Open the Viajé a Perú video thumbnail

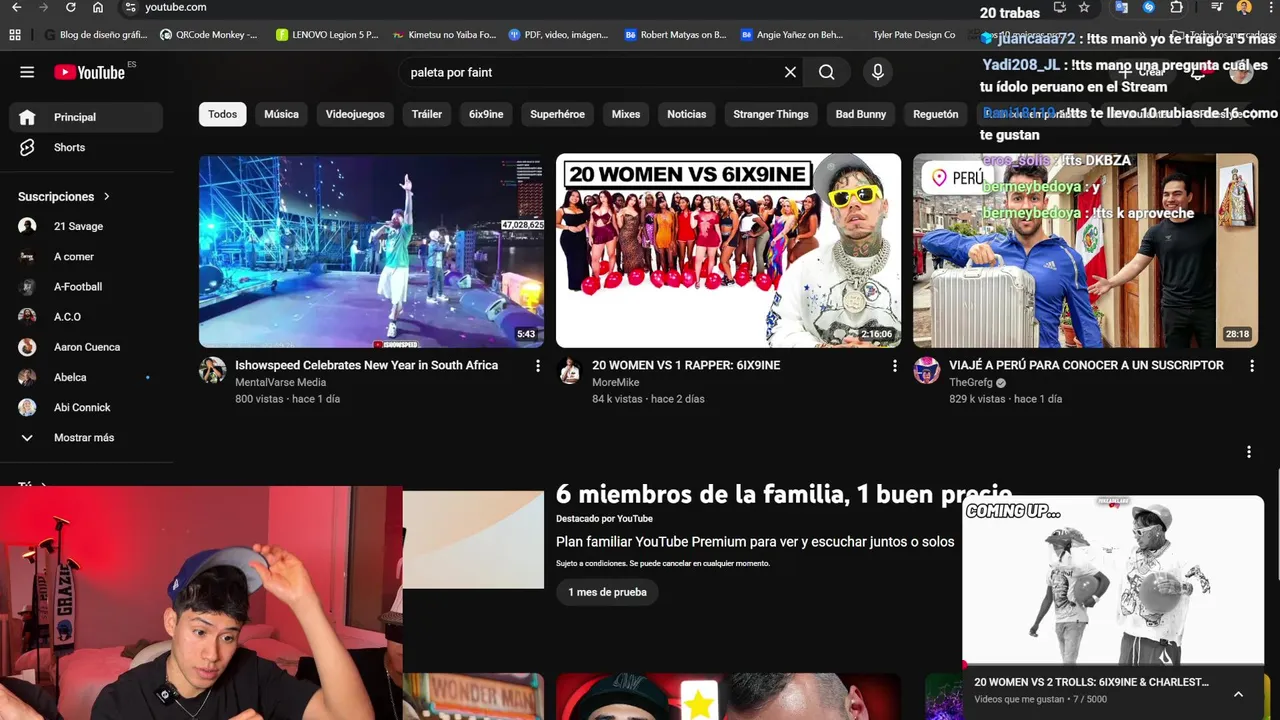(1085, 250)
